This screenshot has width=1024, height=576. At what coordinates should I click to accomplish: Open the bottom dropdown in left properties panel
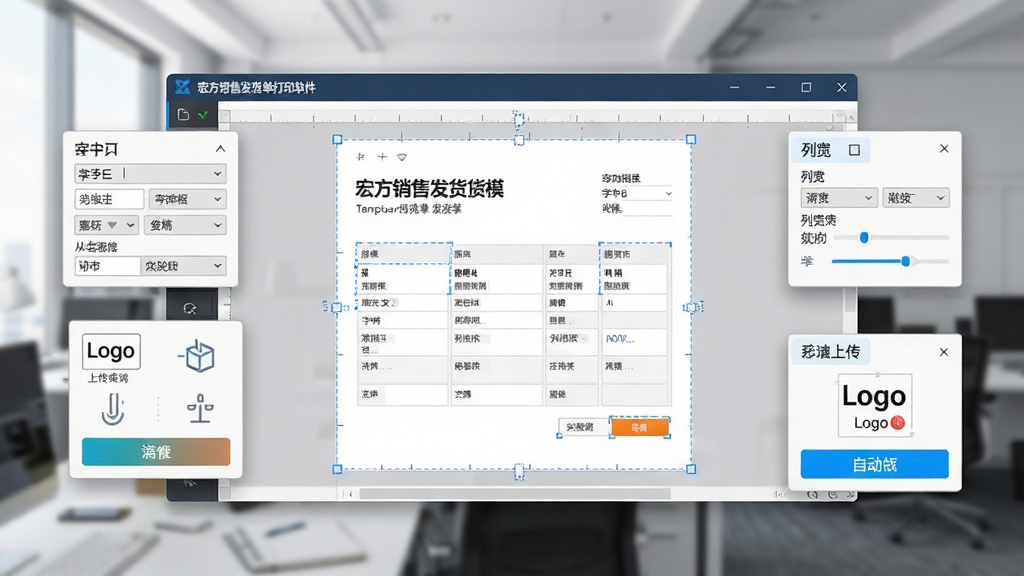tap(184, 266)
